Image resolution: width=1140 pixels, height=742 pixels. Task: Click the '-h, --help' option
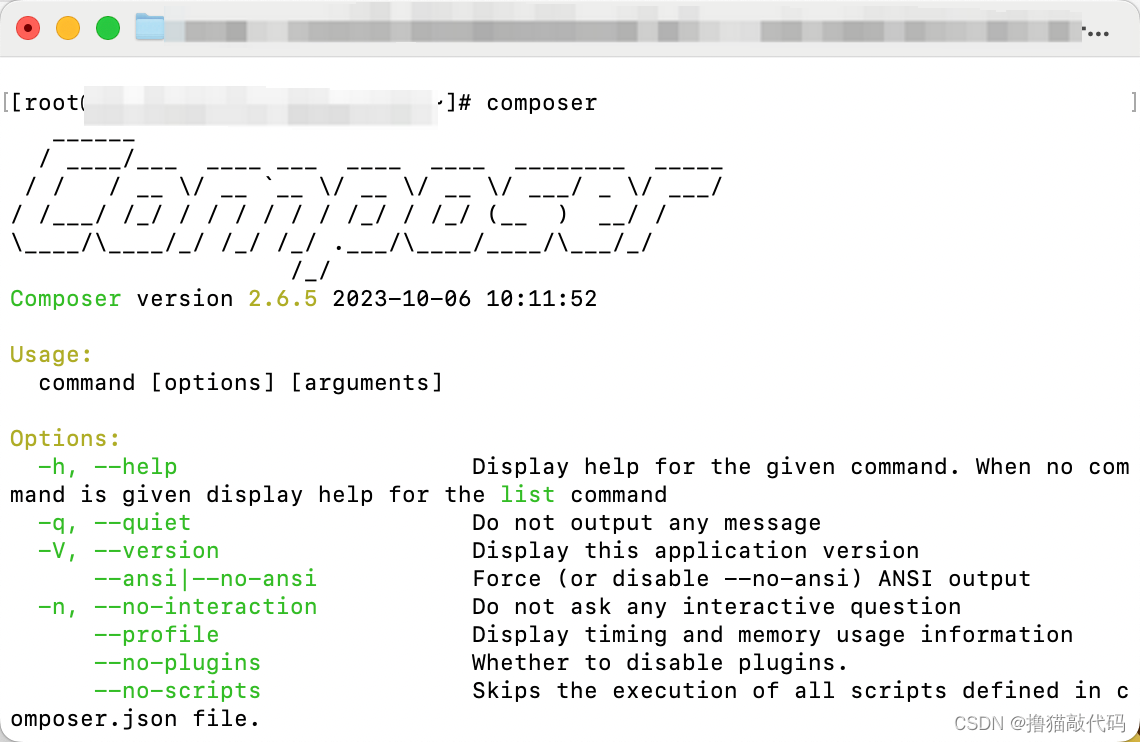(x=108, y=467)
